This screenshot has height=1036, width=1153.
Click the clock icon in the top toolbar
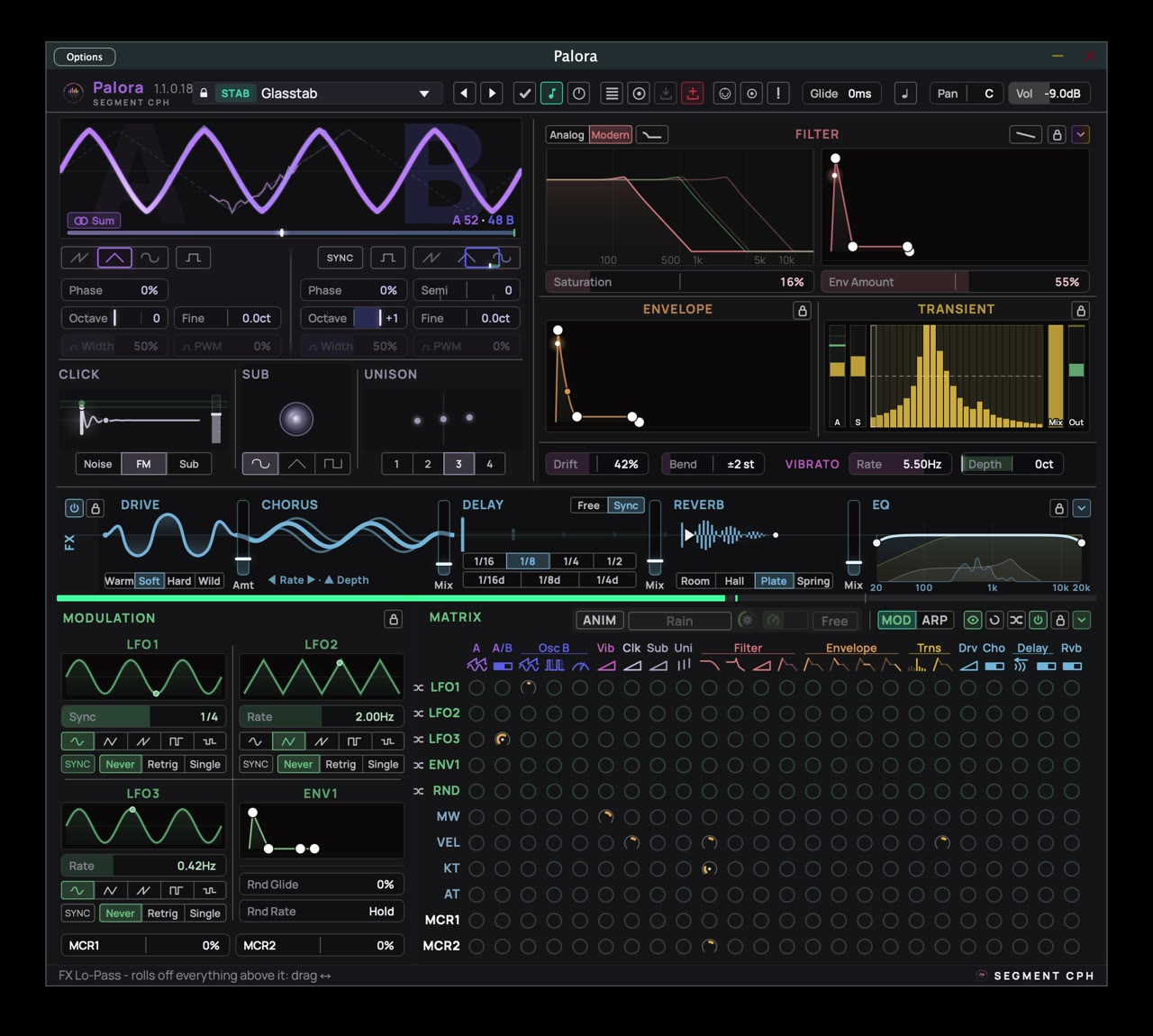click(579, 93)
